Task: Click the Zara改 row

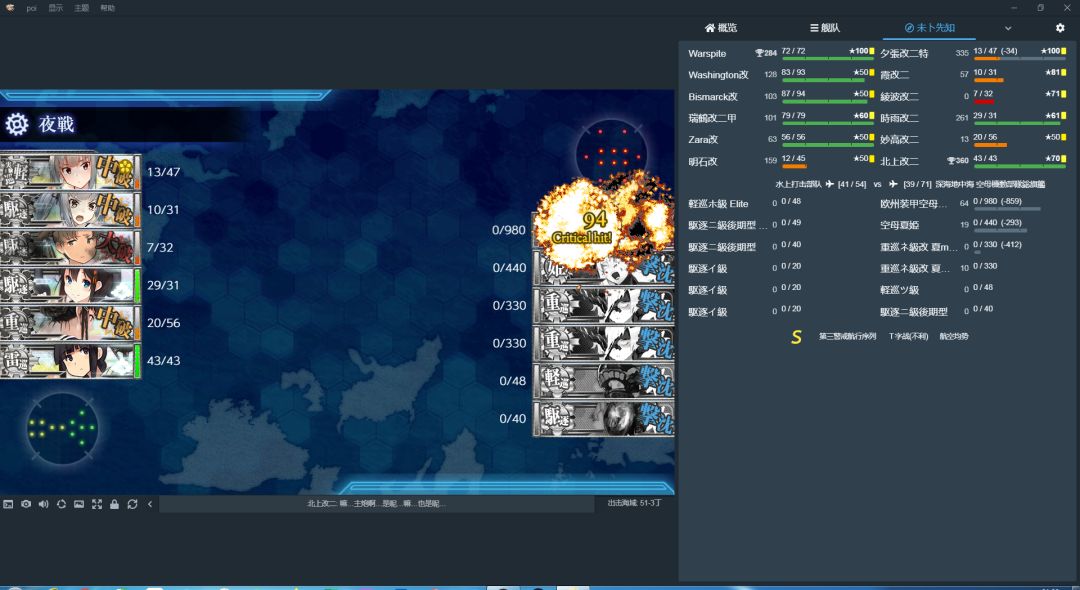Action: click(780, 139)
